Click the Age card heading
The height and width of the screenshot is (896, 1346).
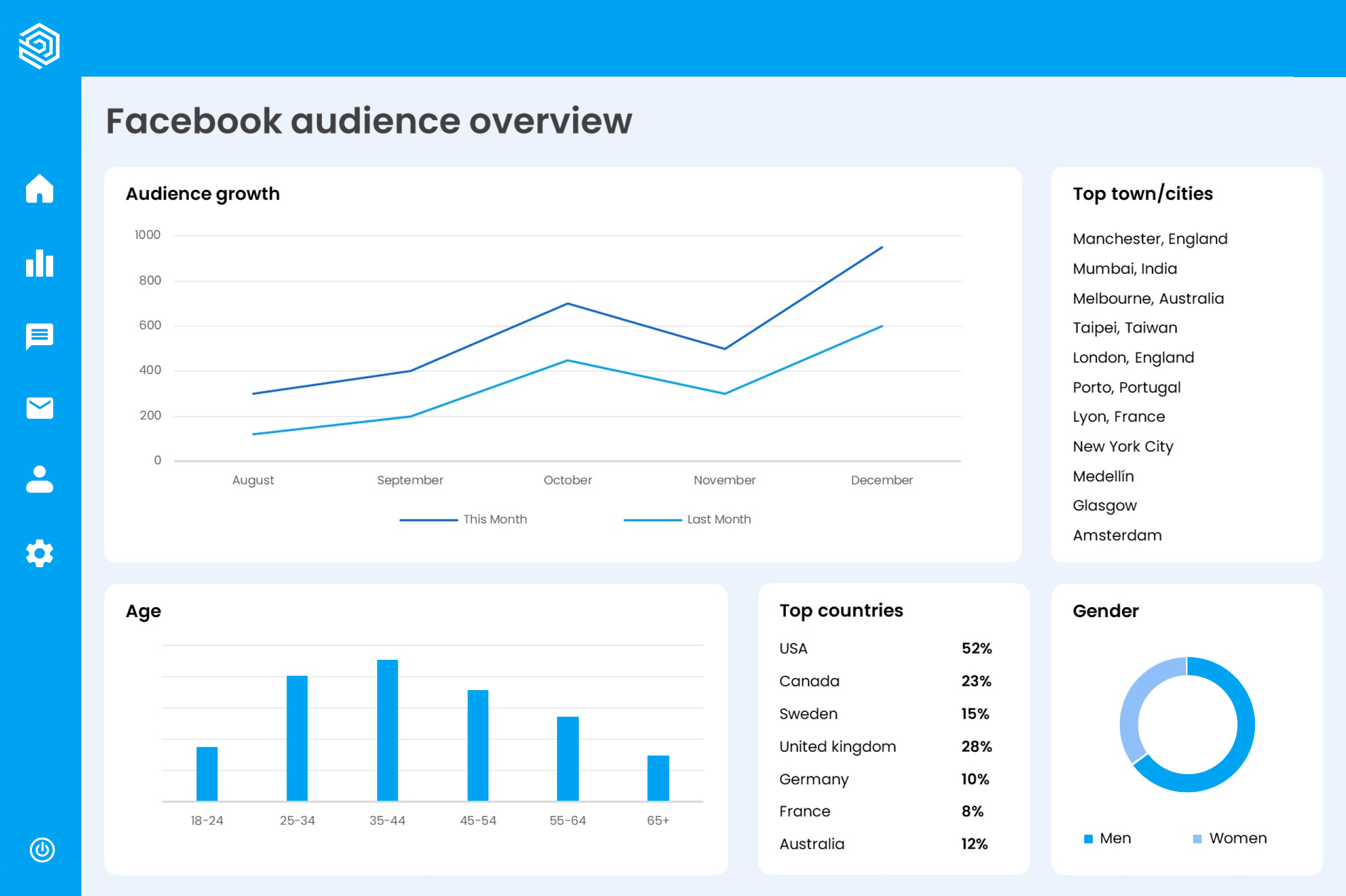pyautogui.click(x=144, y=611)
